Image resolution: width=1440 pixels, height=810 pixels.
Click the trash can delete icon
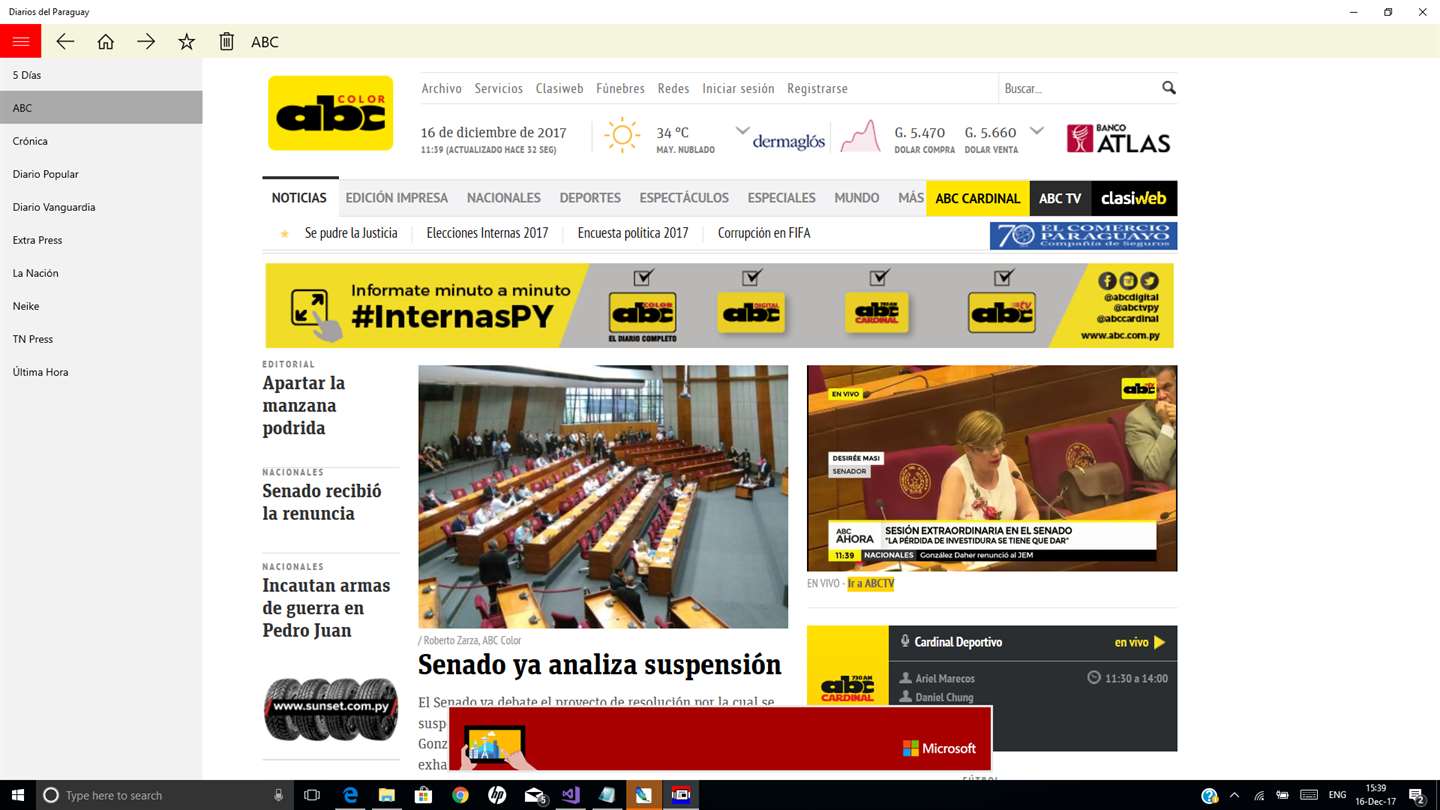(226, 41)
